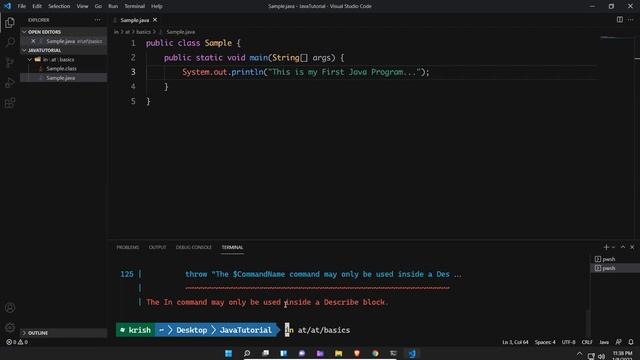Viewport: 640px width, 360px height.
Task: Open the Explorer view in activity bar
Action: coord(10,23)
